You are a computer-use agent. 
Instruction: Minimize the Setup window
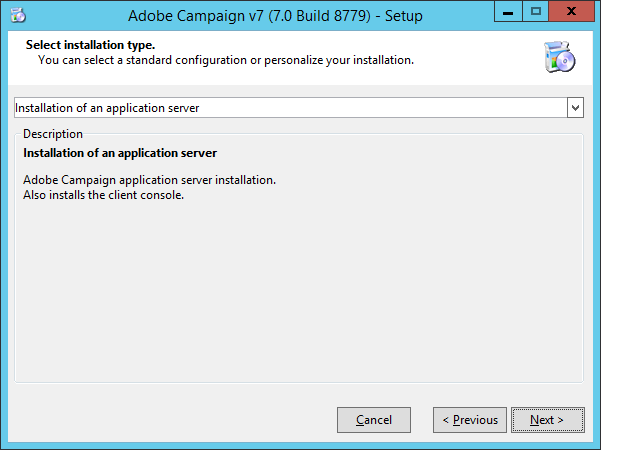click(508, 12)
